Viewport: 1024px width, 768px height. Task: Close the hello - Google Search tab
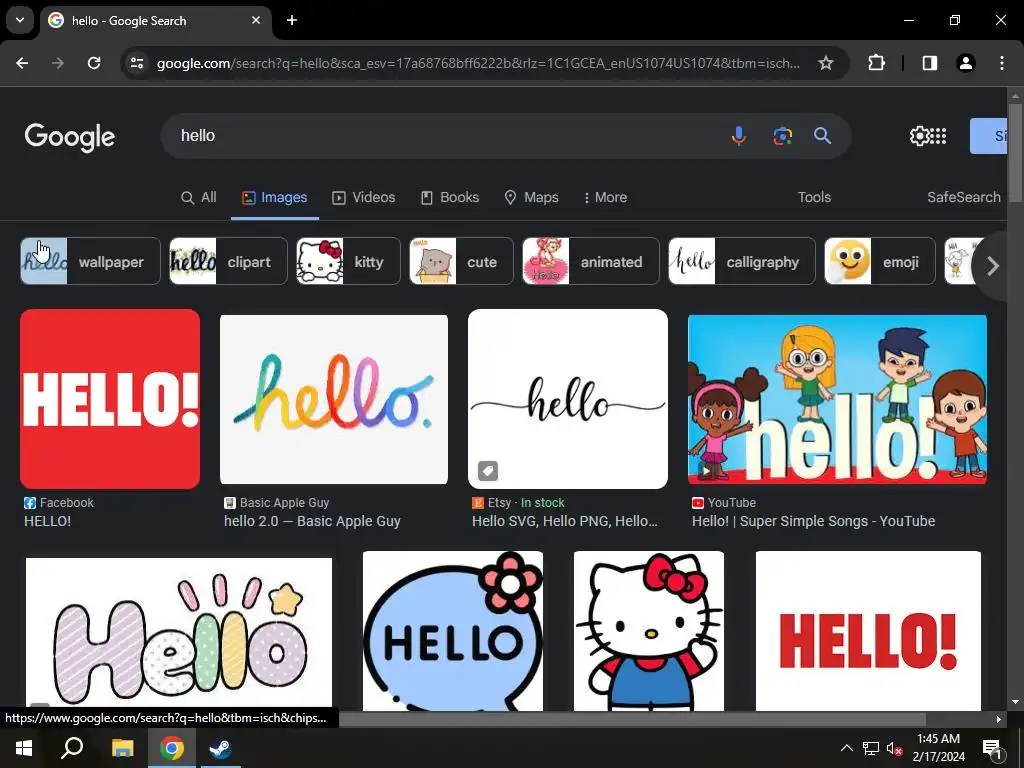tap(256, 20)
